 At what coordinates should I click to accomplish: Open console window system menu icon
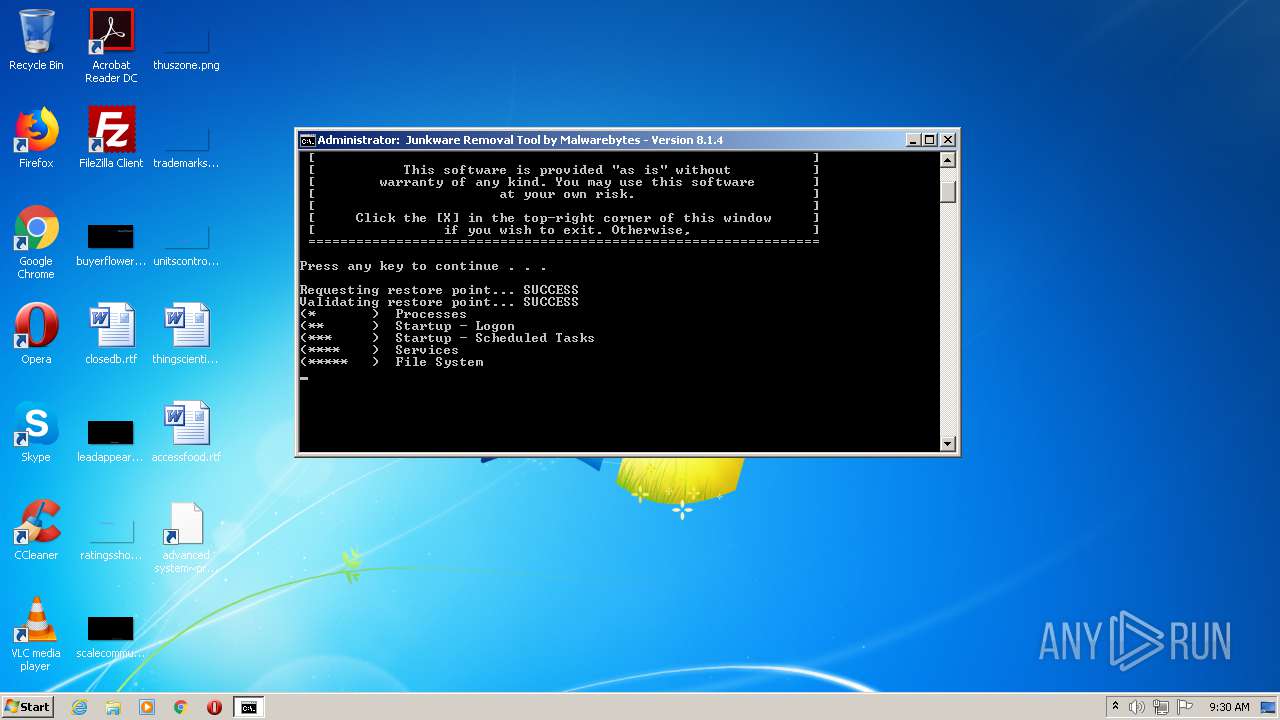(x=308, y=140)
